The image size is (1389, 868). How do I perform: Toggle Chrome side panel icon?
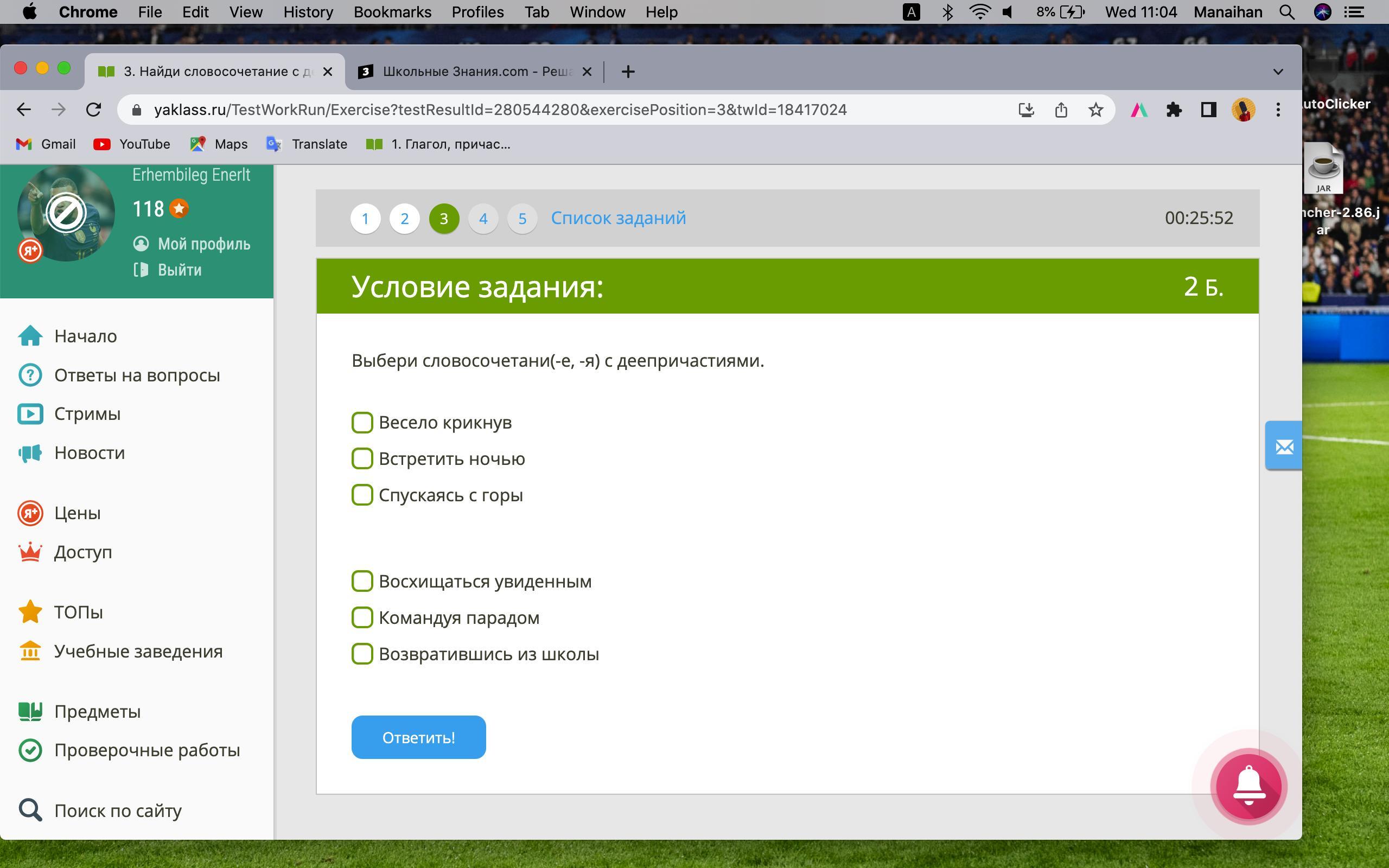point(1208,110)
